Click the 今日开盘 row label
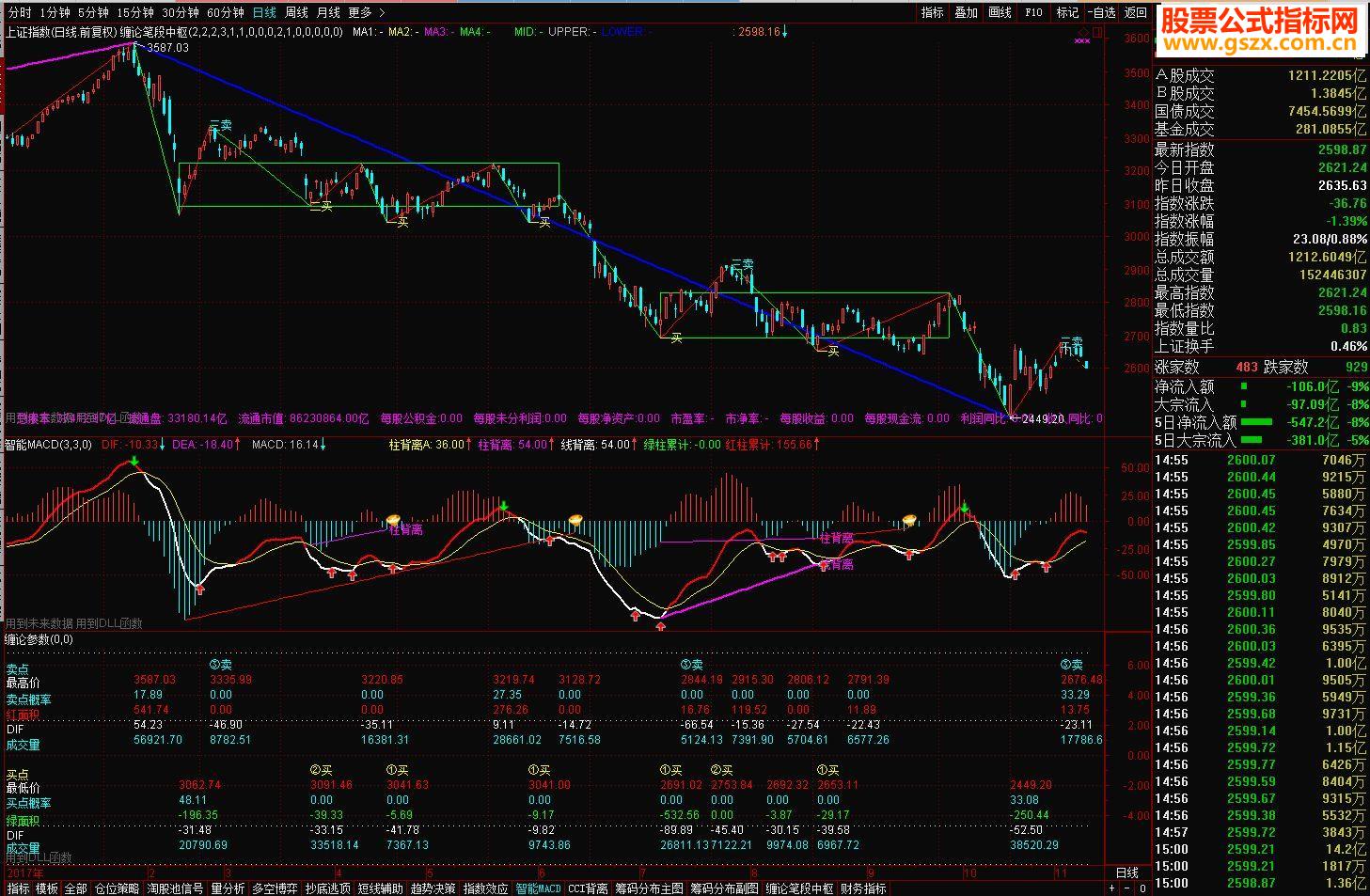 1185,168
